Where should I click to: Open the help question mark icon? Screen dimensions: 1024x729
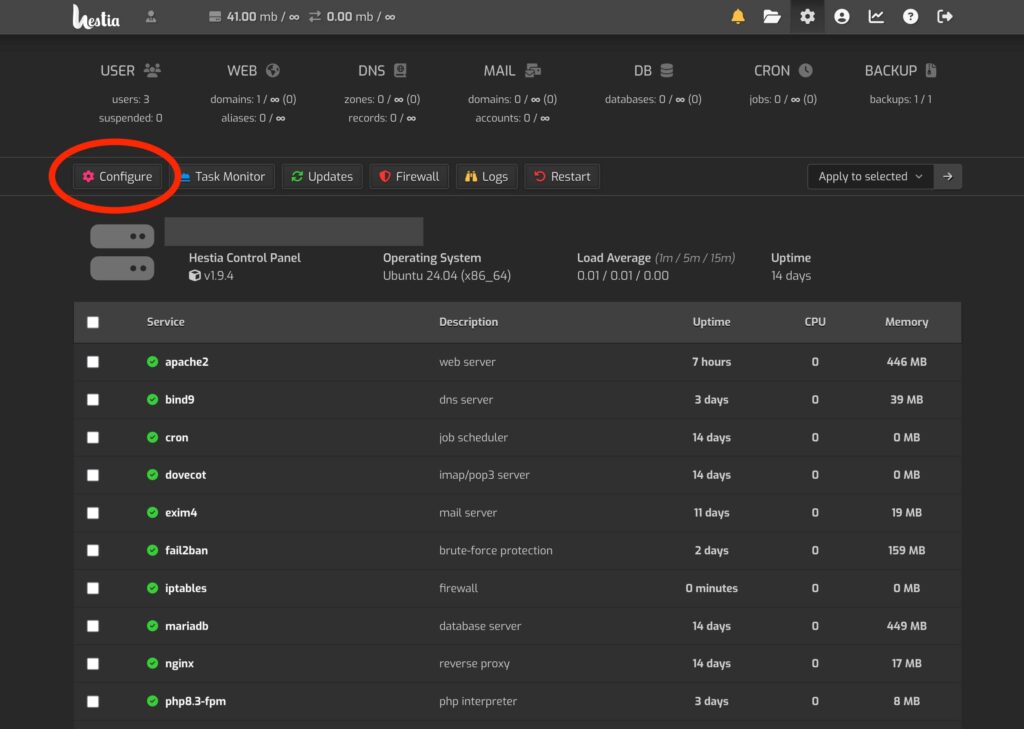coord(910,16)
